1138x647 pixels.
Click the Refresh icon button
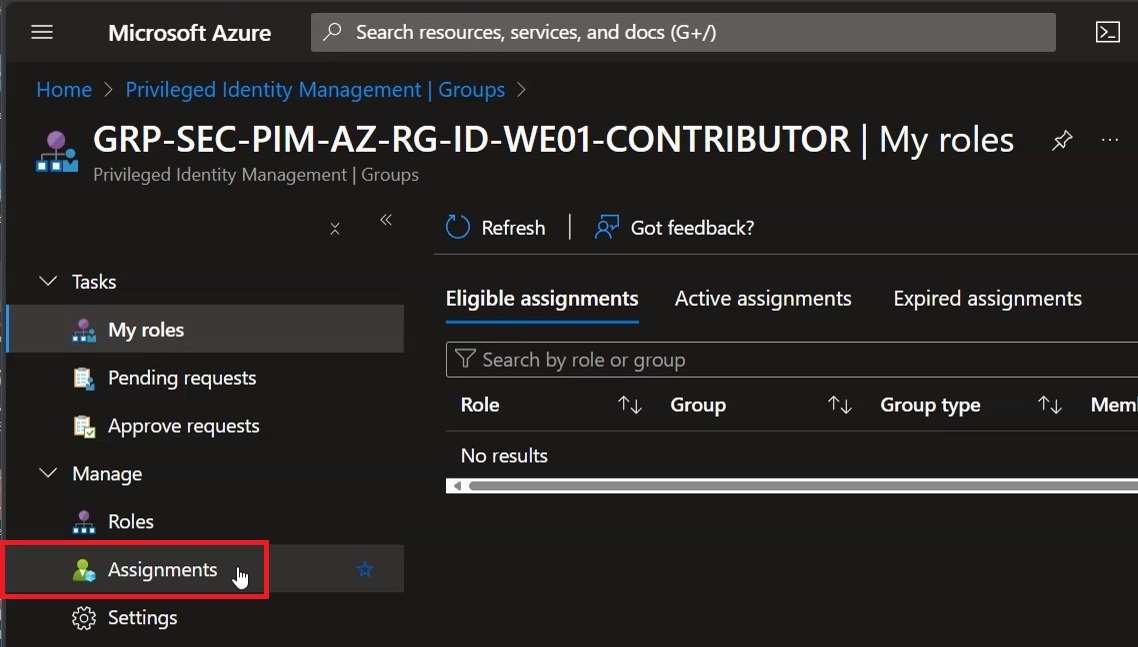pos(458,227)
